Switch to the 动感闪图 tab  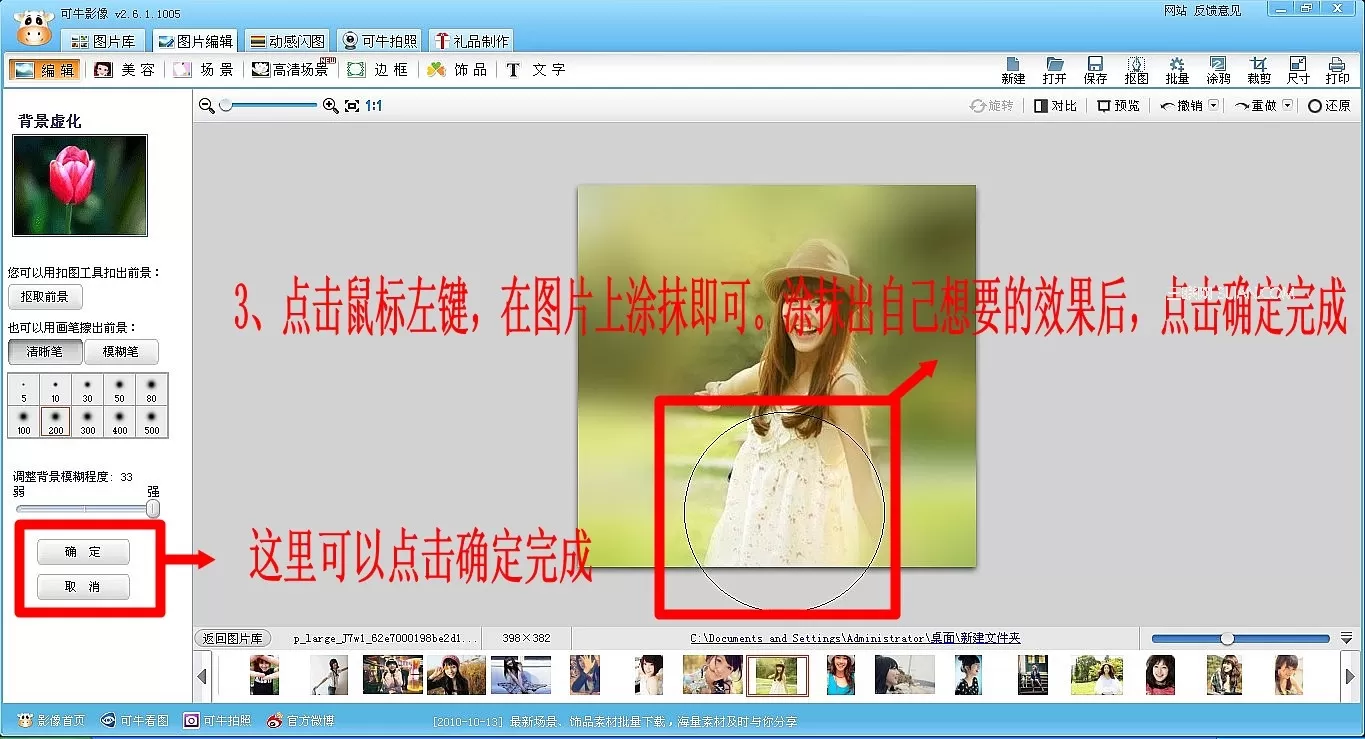(x=287, y=41)
